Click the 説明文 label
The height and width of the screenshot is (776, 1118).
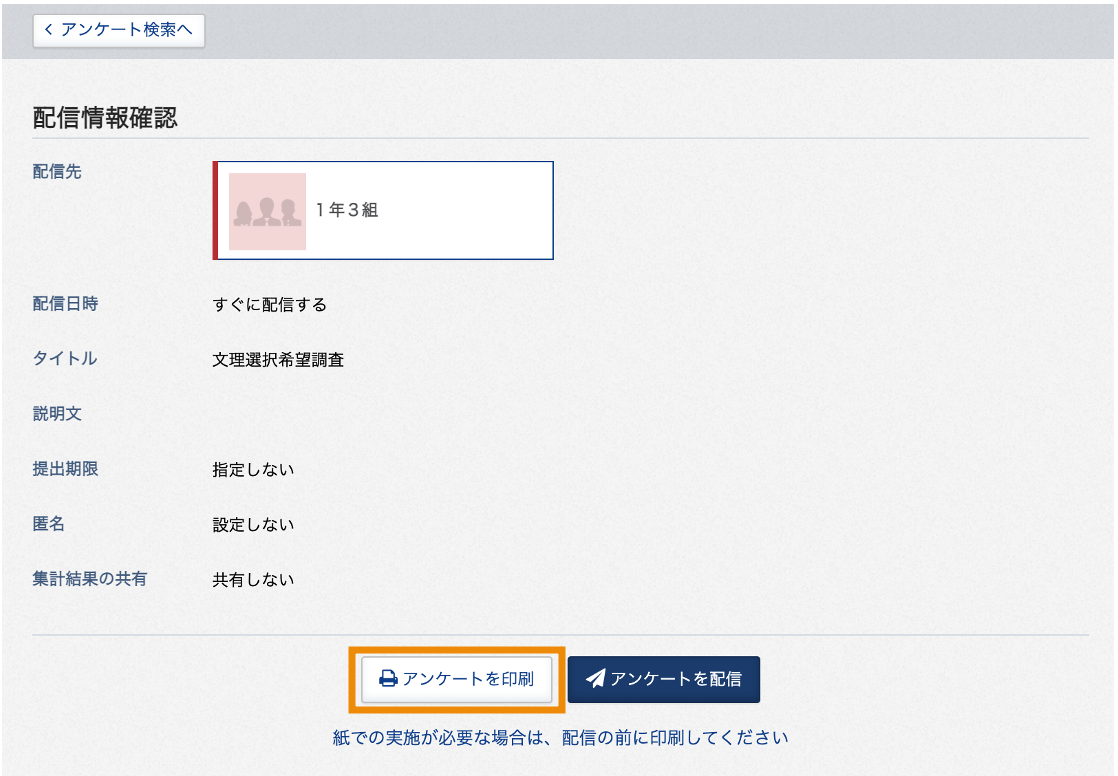tap(57, 414)
